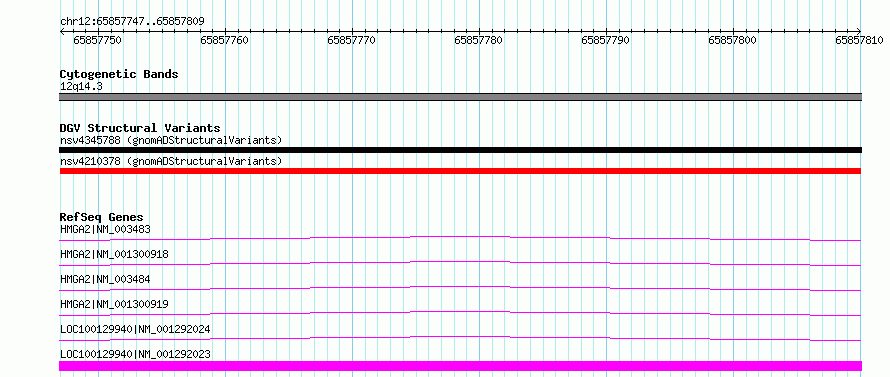
Task: Click ruler tick label 65857760
Action: click(x=225, y=40)
